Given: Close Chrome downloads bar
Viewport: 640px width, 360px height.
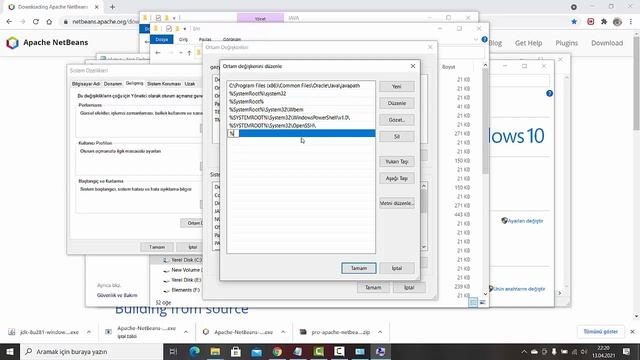Looking at the screenshot, I should point(632,331).
